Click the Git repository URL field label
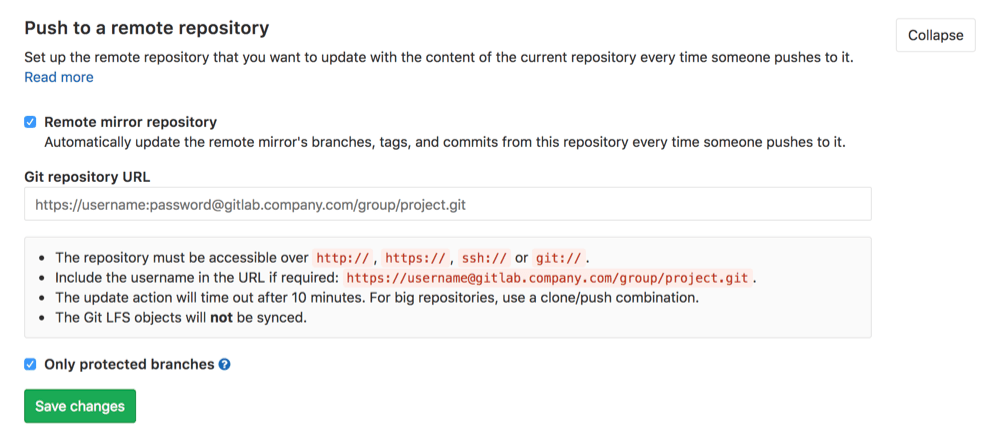The image size is (1006, 443). pos(87,177)
